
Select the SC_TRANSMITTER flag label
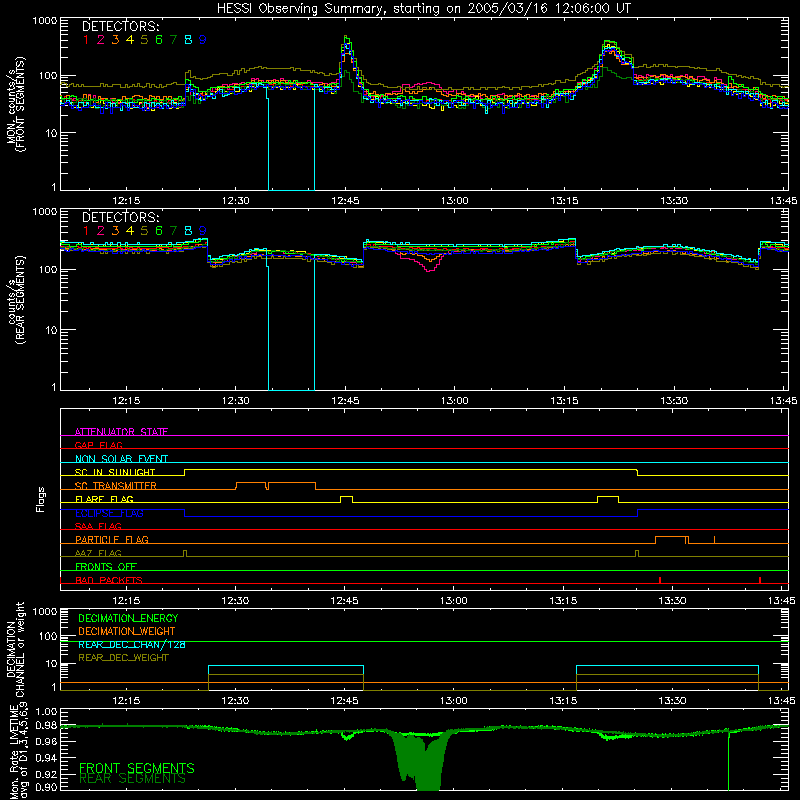point(116,486)
